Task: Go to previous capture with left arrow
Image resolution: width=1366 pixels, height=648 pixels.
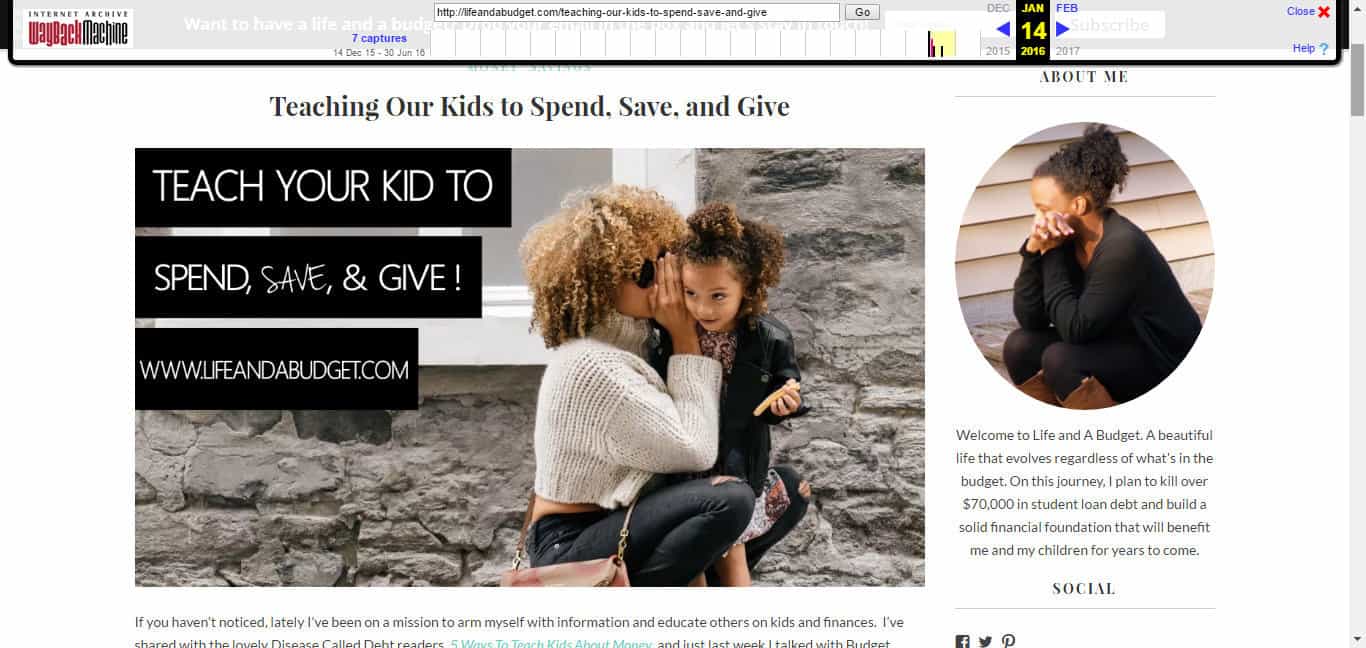Action: [1003, 29]
